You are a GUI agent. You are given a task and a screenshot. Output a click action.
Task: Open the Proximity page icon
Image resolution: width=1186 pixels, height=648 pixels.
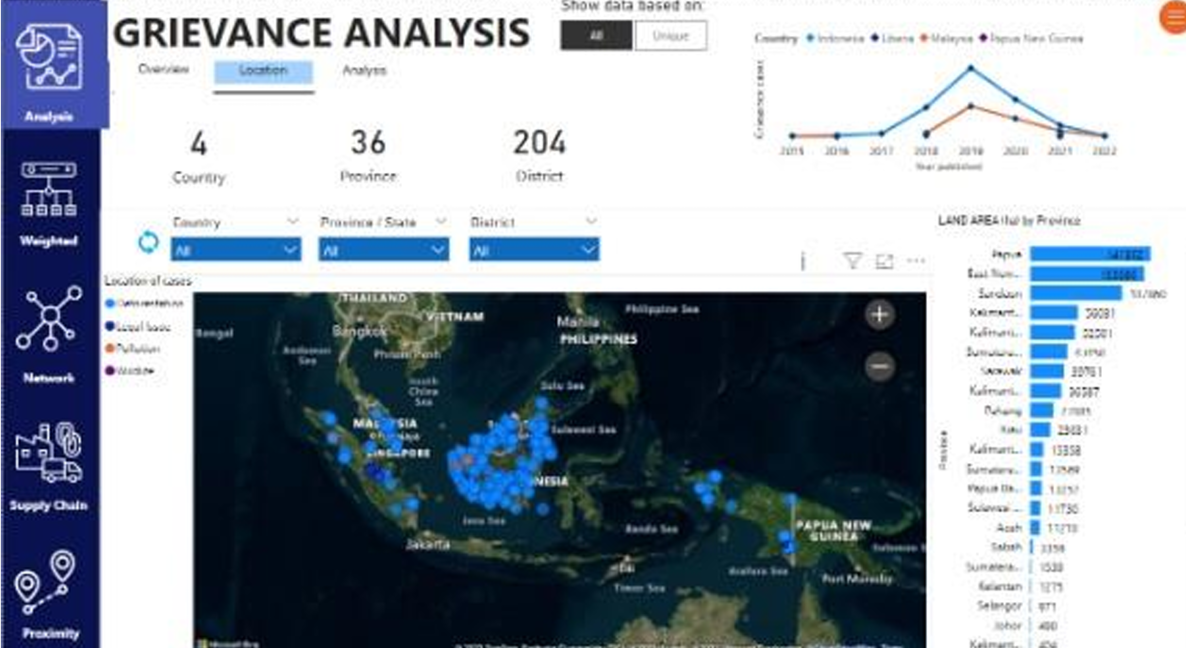click(x=47, y=582)
